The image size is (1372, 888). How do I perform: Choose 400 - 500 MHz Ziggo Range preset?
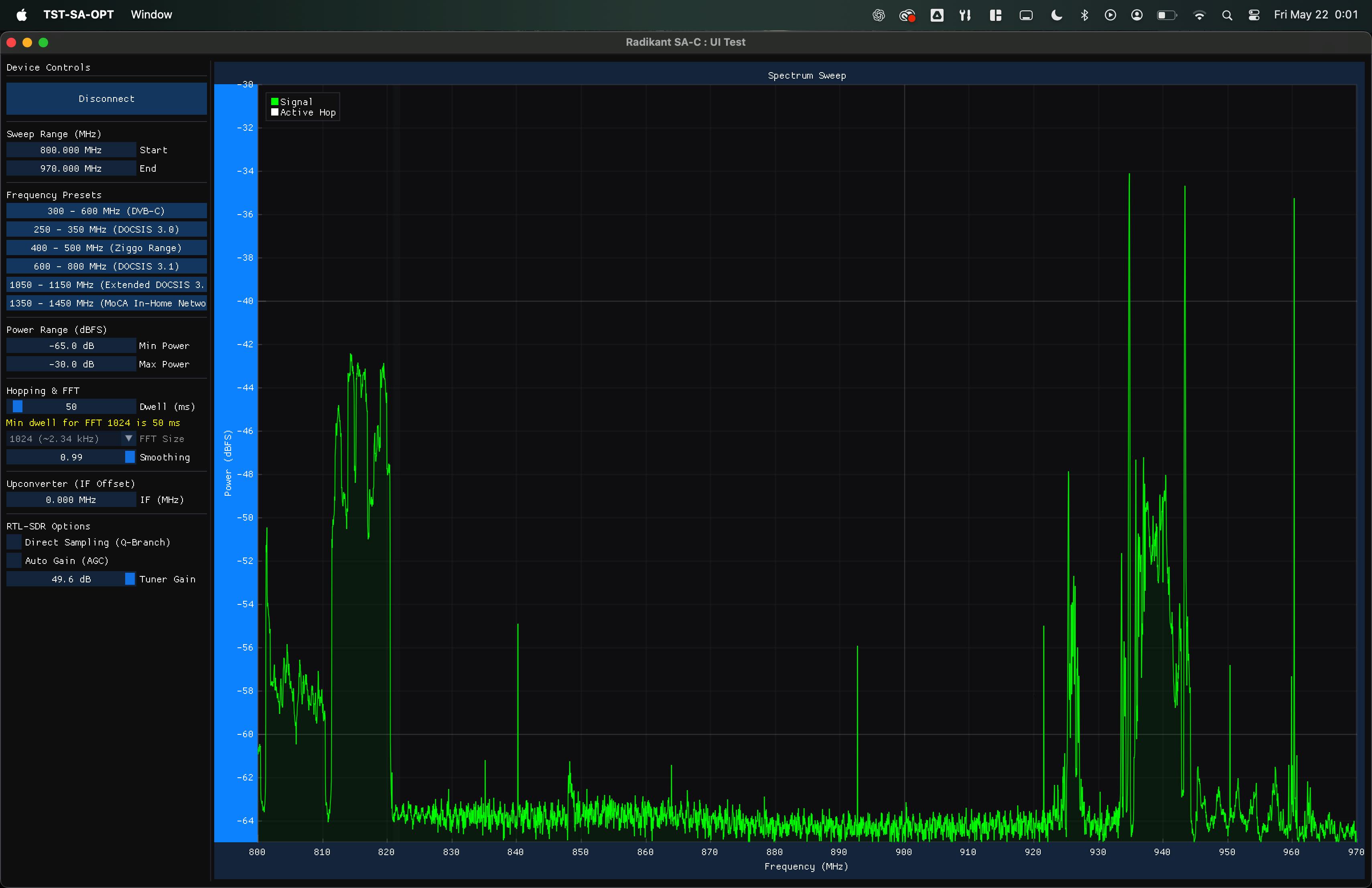click(x=107, y=248)
